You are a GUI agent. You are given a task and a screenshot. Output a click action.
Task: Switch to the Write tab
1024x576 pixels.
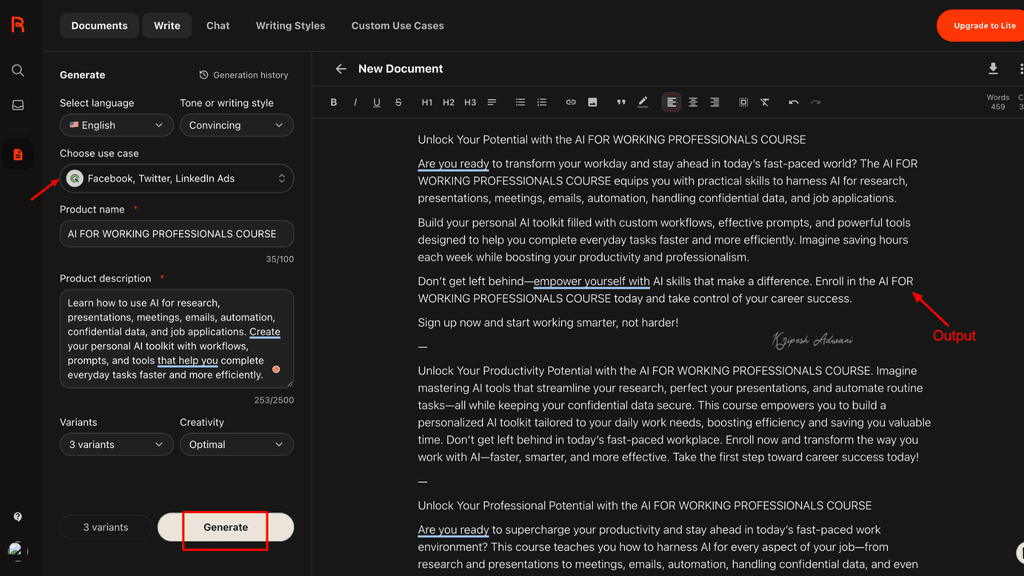[167, 25]
